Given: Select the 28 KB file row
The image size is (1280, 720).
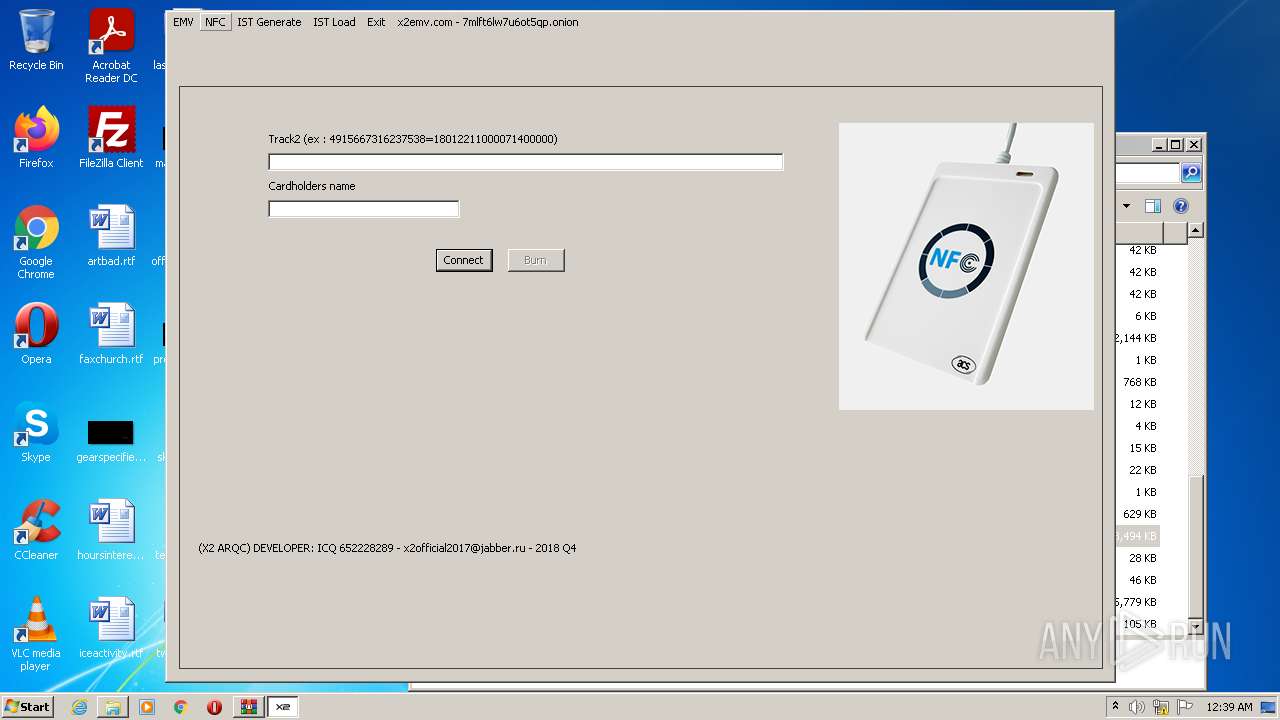Looking at the screenshot, I should (x=1138, y=558).
